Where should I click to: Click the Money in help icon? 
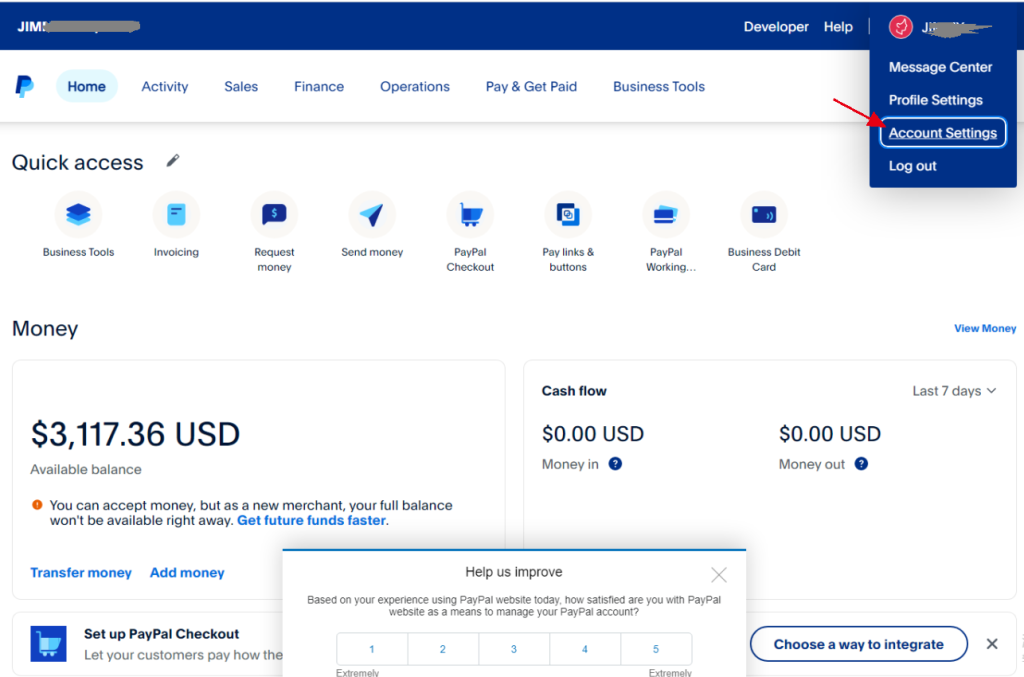click(615, 464)
